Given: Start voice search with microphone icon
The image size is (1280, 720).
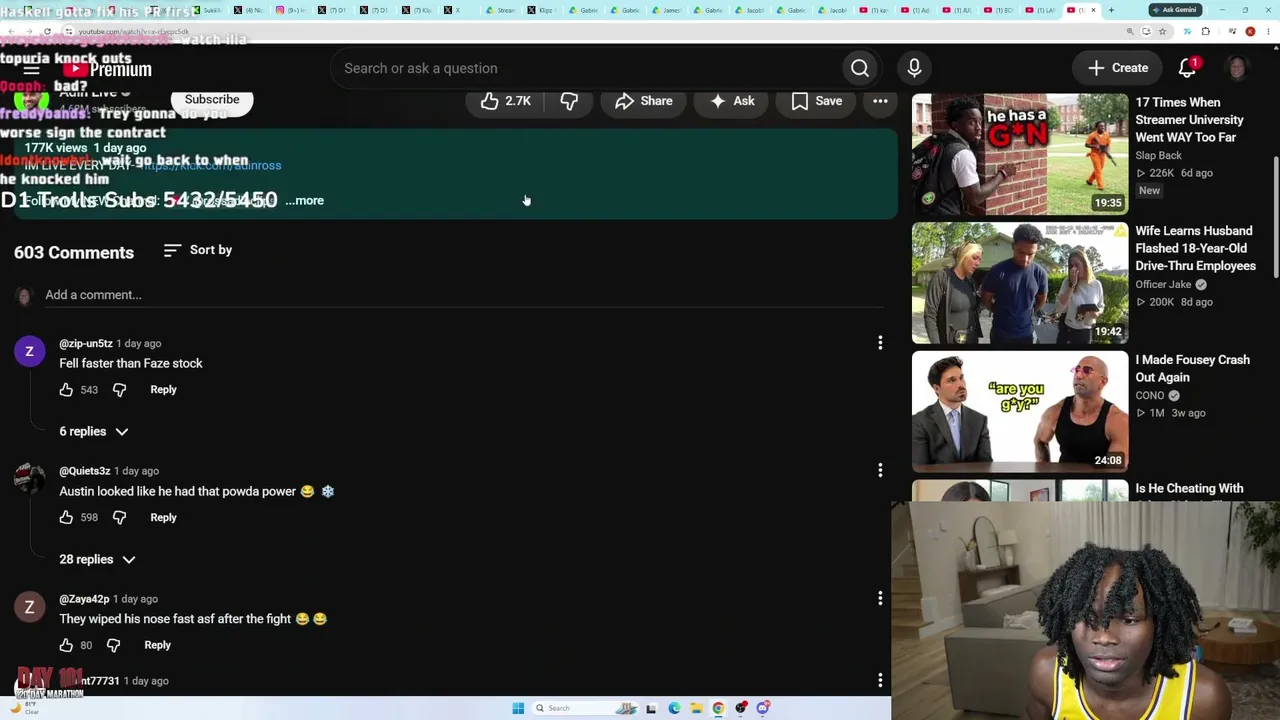Looking at the screenshot, I should click(x=914, y=68).
